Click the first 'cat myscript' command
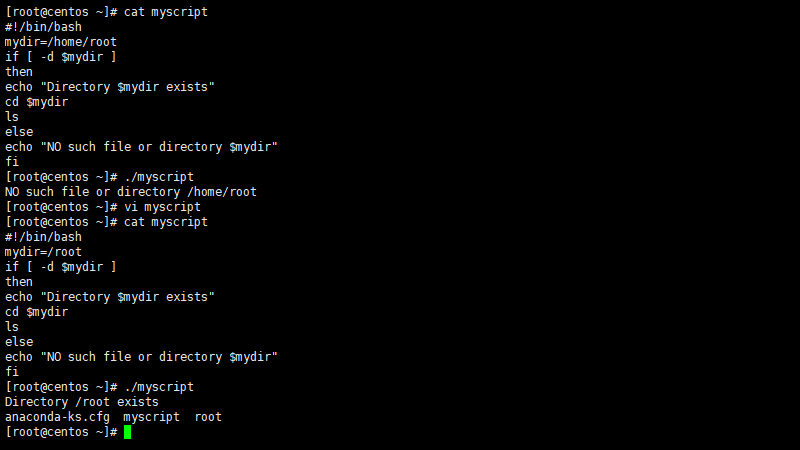The width and height of the screenshot is (800, 450). [166, 12]
